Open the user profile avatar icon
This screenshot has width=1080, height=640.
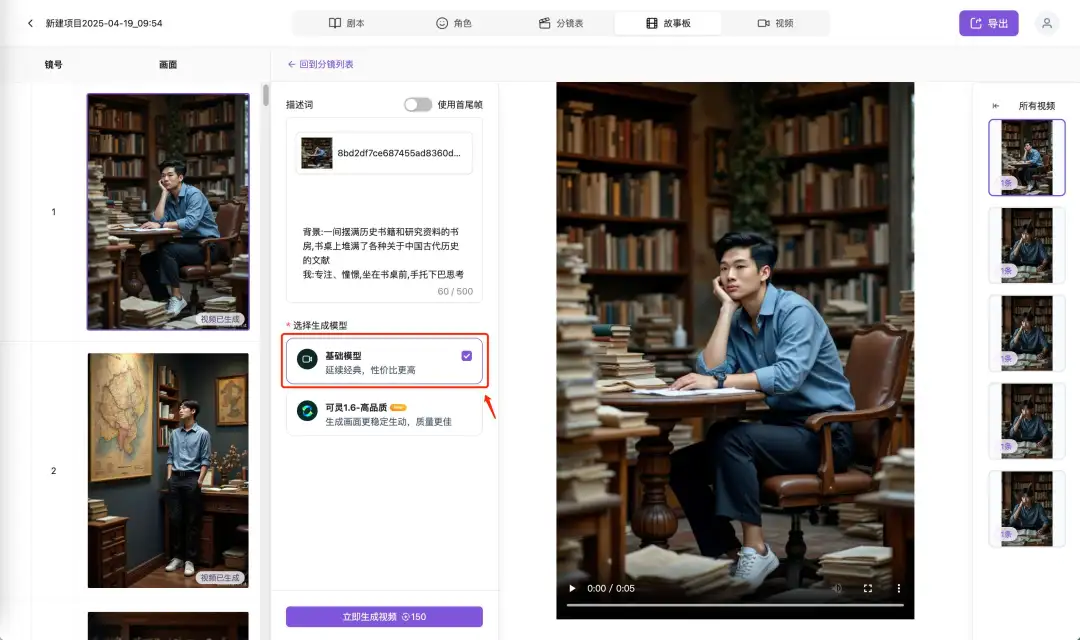[1046, 23]
